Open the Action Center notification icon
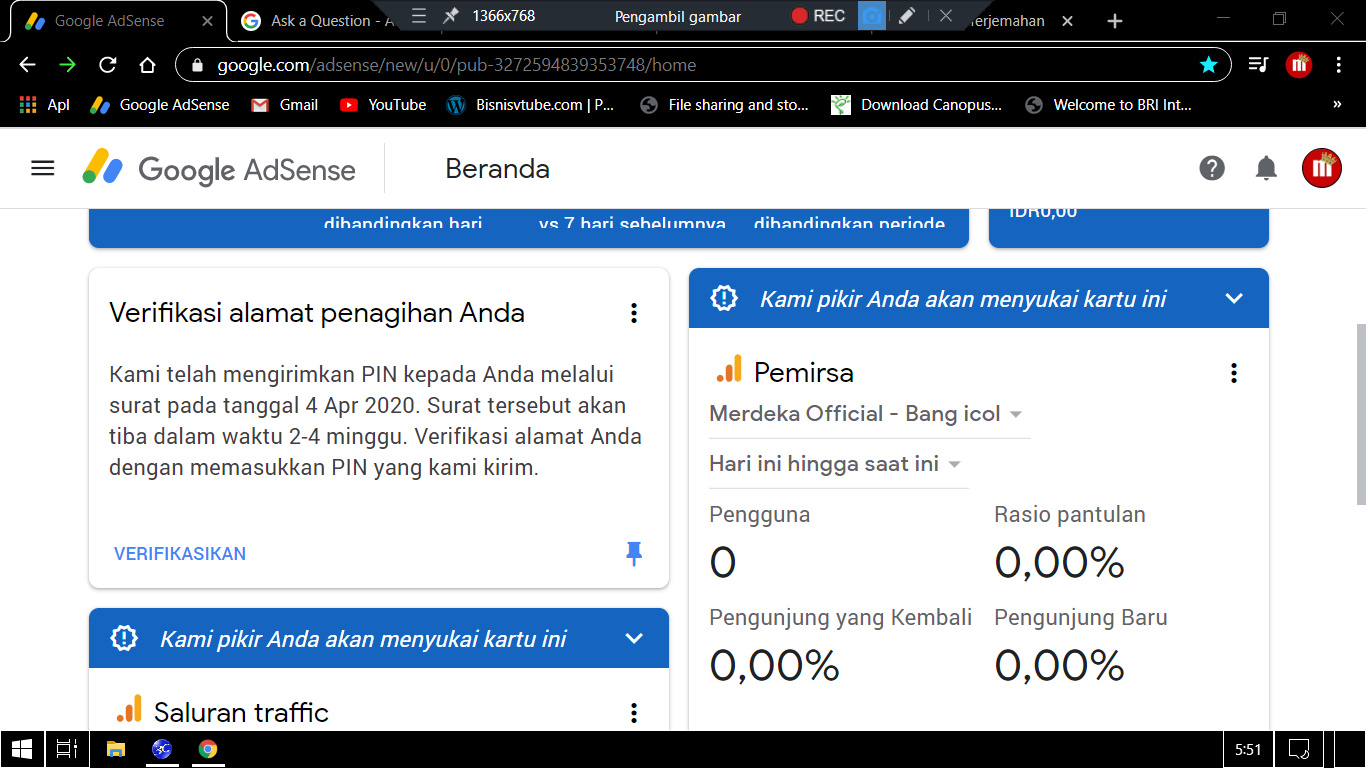This screenshot has height=768, width=1366. click(x=1299, y=748)
